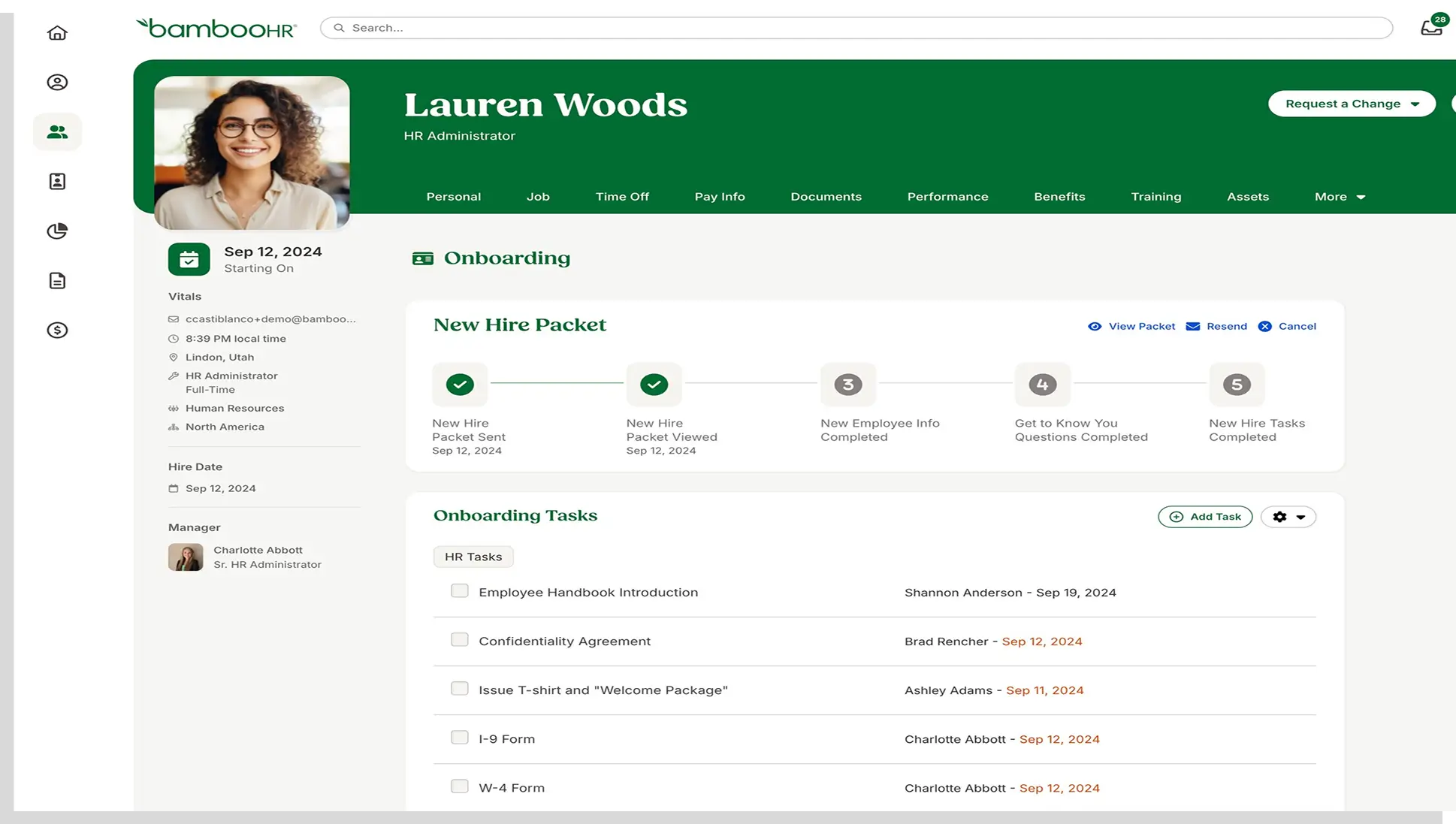
Task: Open the Benefits tab
Action: (x=1059, y=197)
